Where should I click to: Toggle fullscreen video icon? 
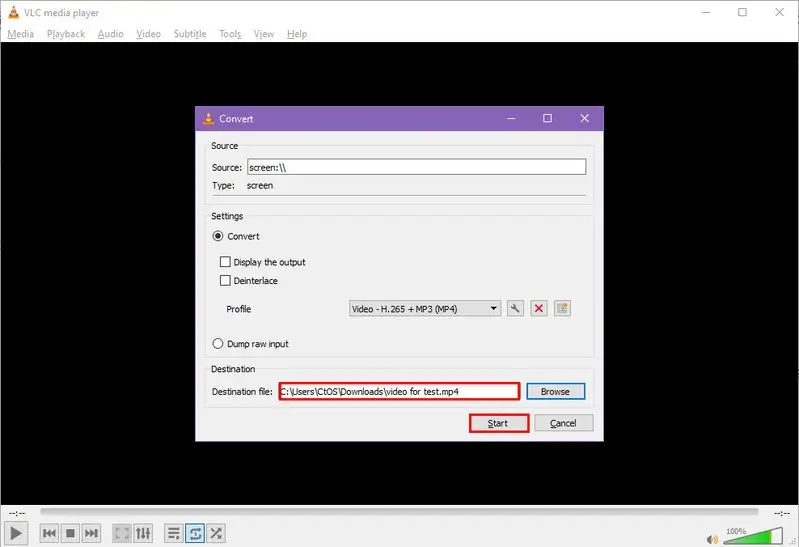pyautogui.click(x=122, y=533)
